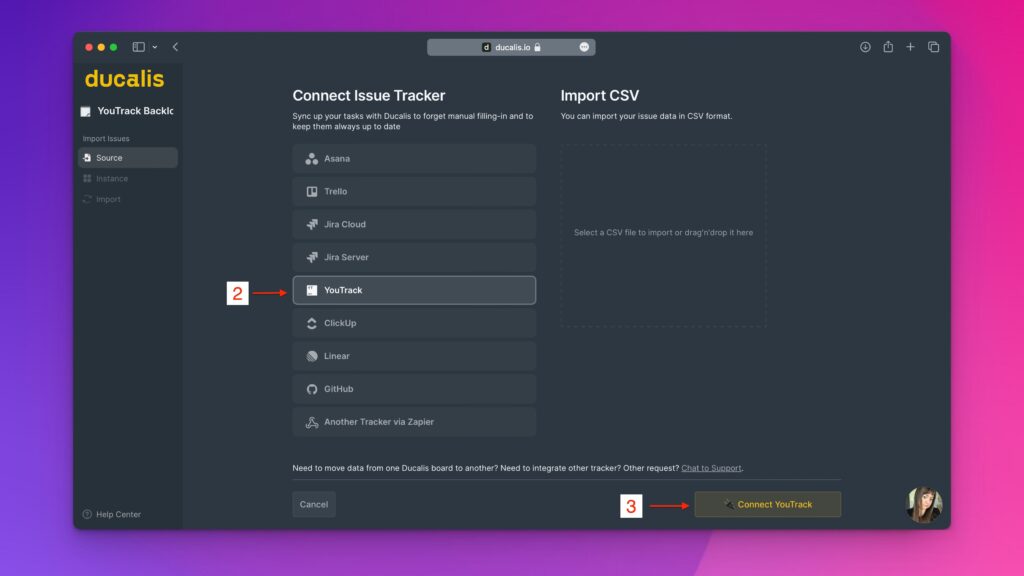Open the Safari tab overview control
Image resolution: width=1024 pixels, height=576 pixels.
coord(933,46)
